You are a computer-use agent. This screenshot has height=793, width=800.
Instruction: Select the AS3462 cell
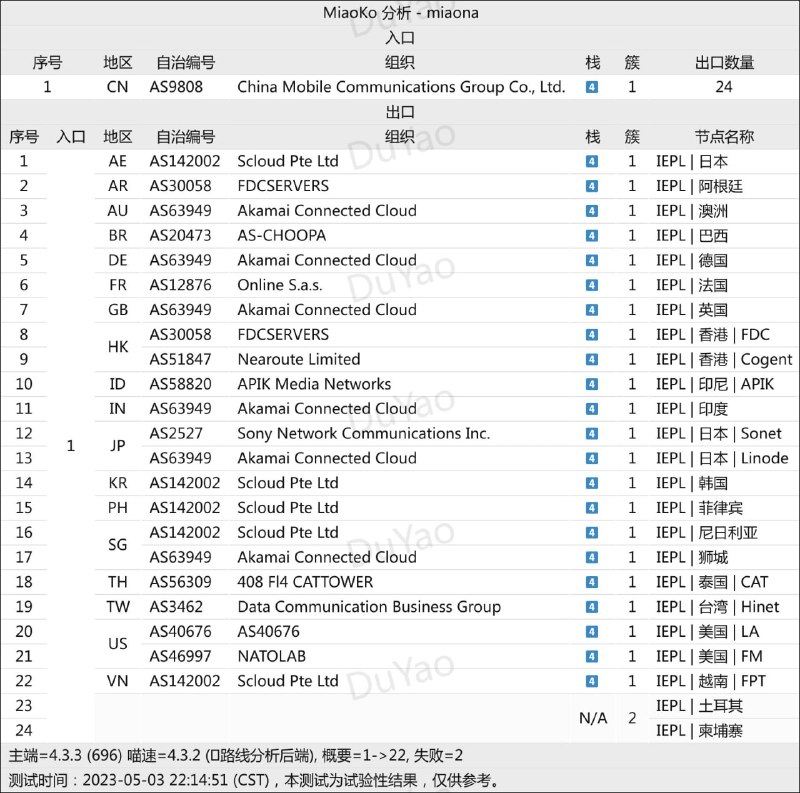[x=176, y=607]
